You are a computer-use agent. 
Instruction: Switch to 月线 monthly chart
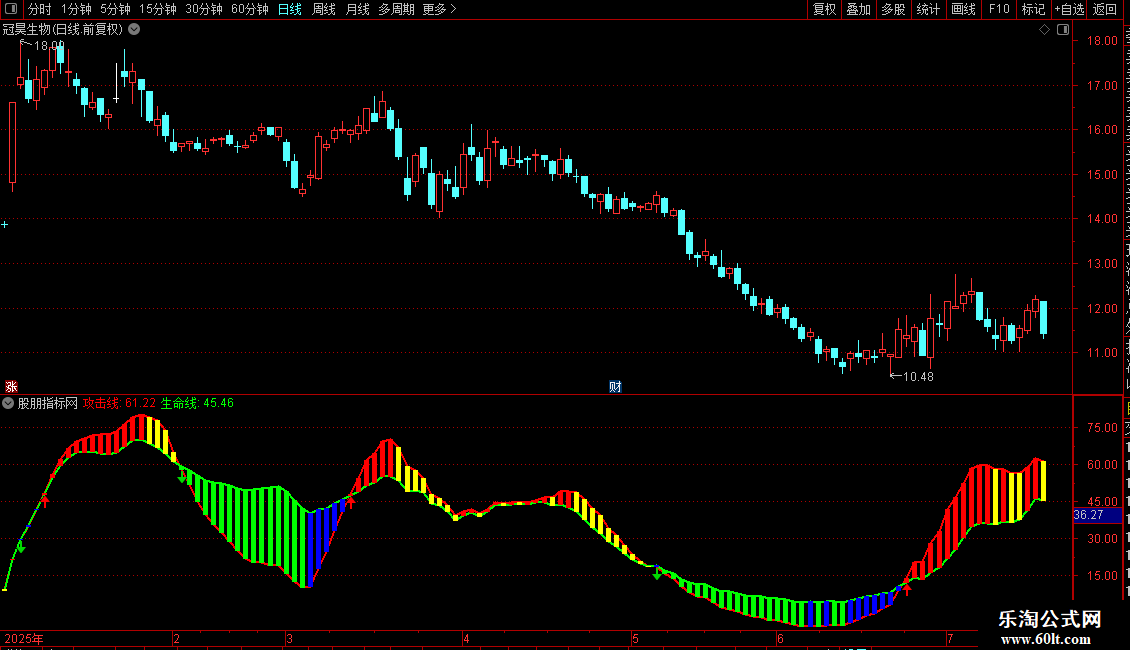click(x=357, y=9)
